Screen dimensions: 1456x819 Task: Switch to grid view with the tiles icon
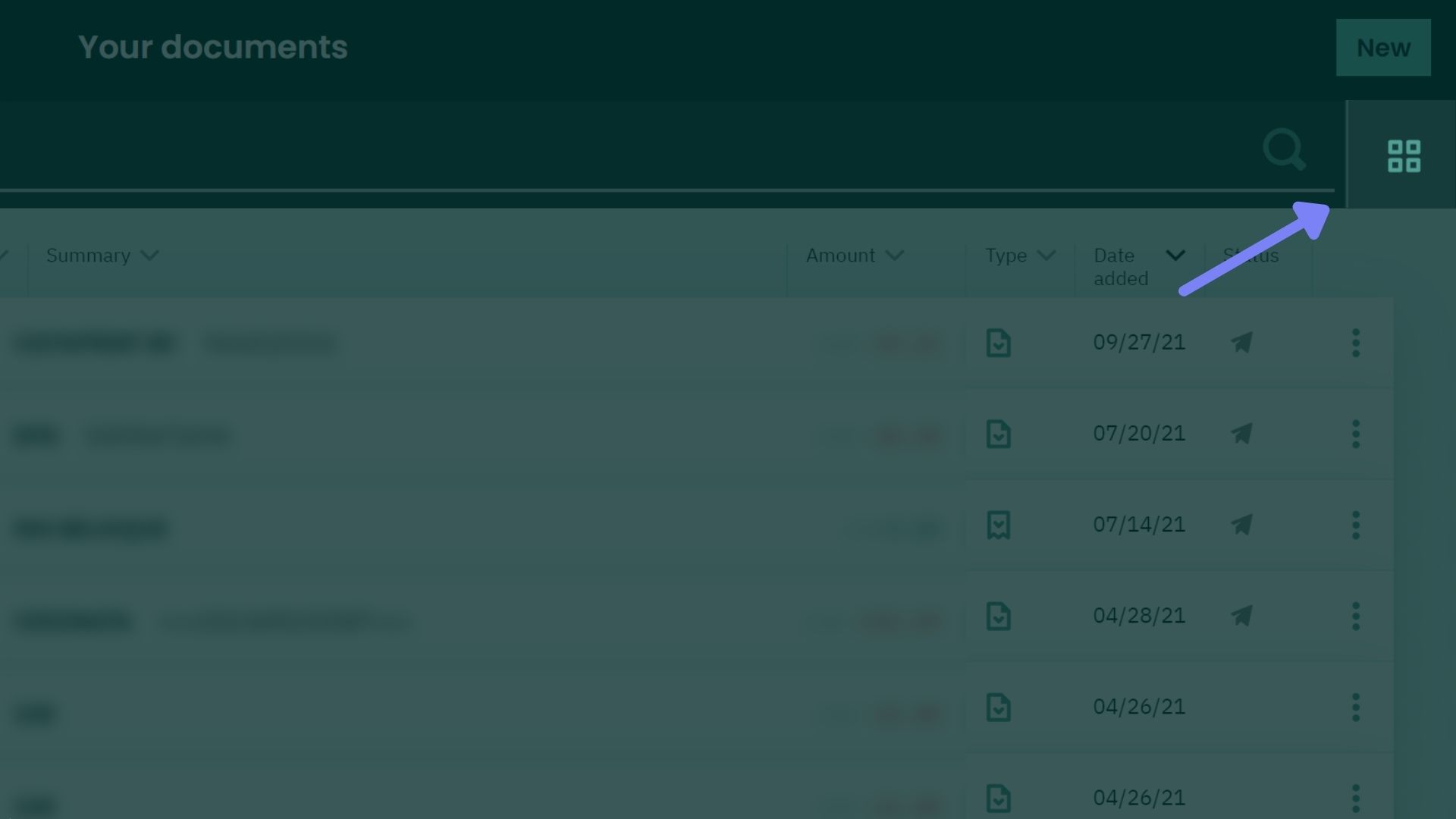(1404, 155)
